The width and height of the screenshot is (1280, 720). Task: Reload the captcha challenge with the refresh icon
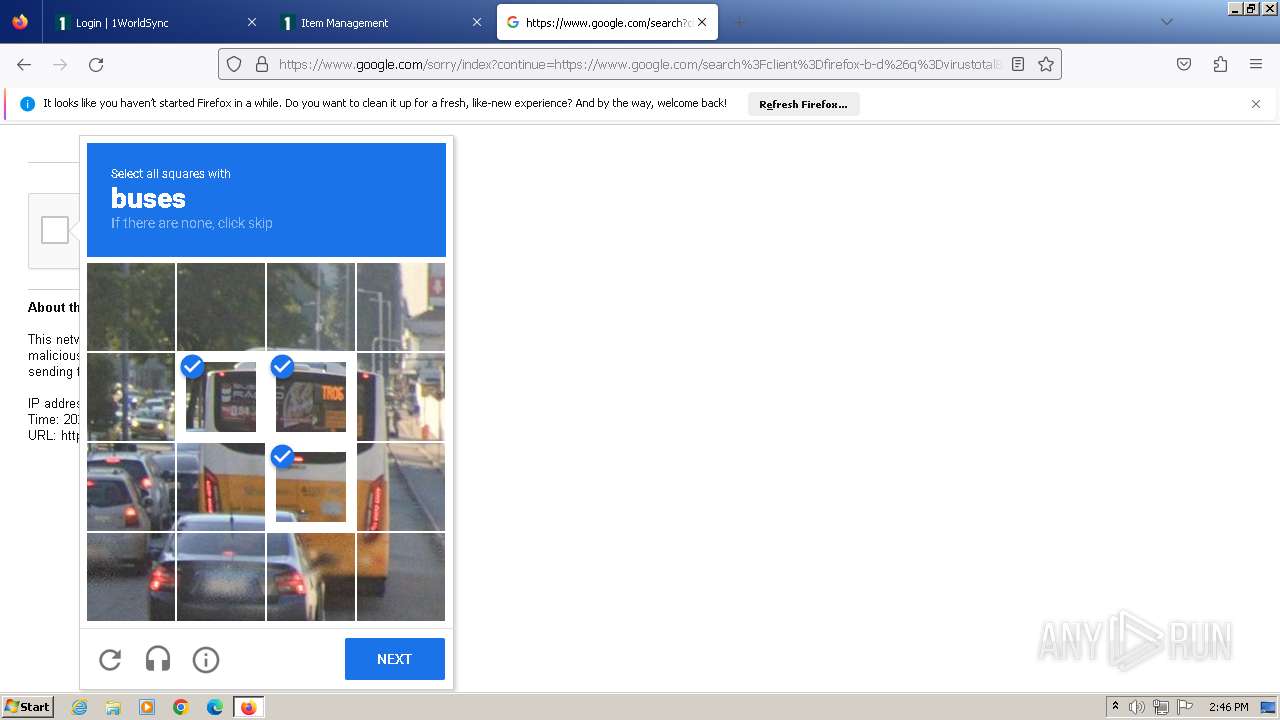pos(110,660)
